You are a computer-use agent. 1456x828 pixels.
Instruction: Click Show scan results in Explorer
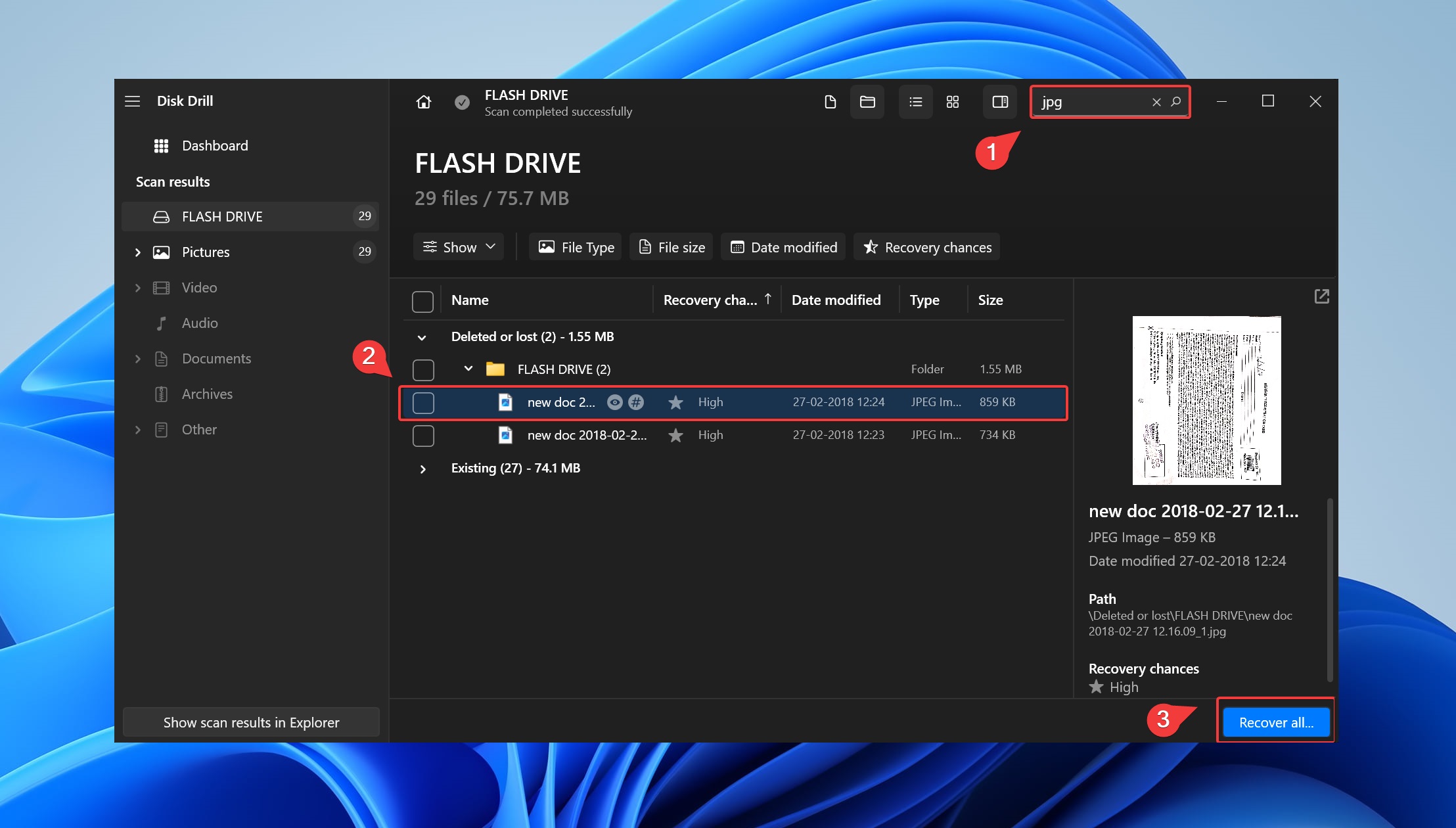click(x=251, y=722)
